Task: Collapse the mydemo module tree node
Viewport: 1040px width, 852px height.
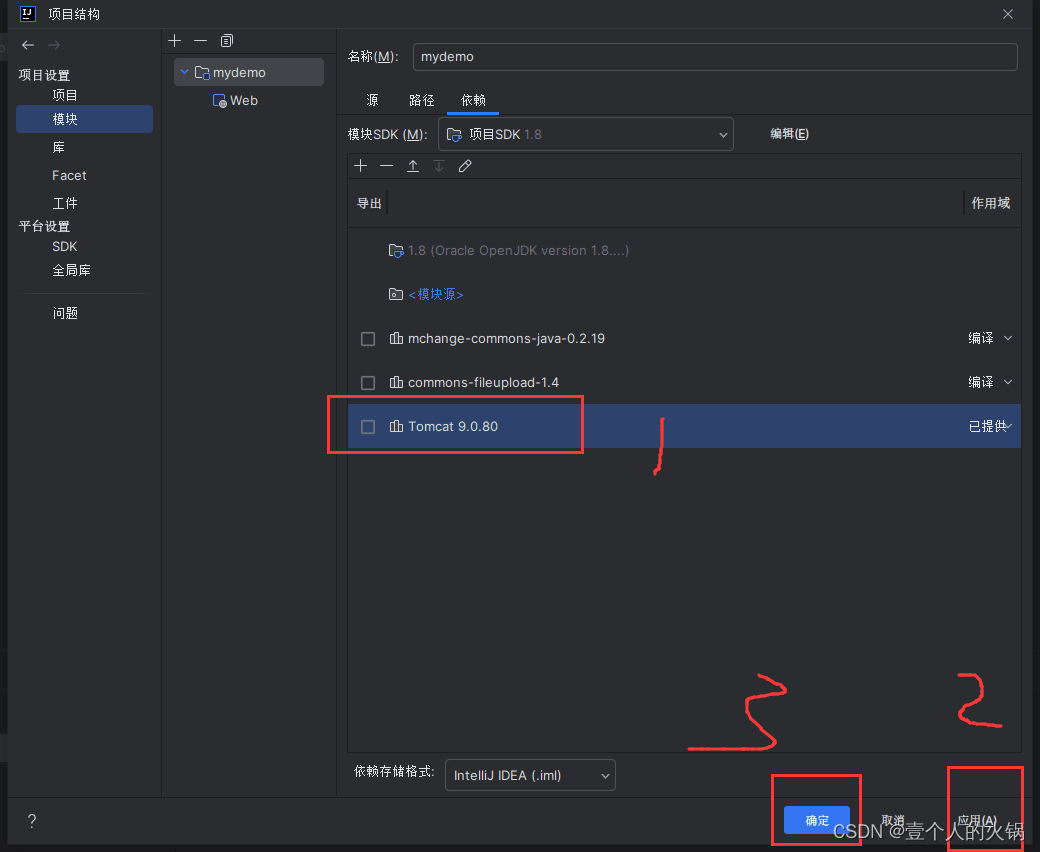Action: point(184,72)
